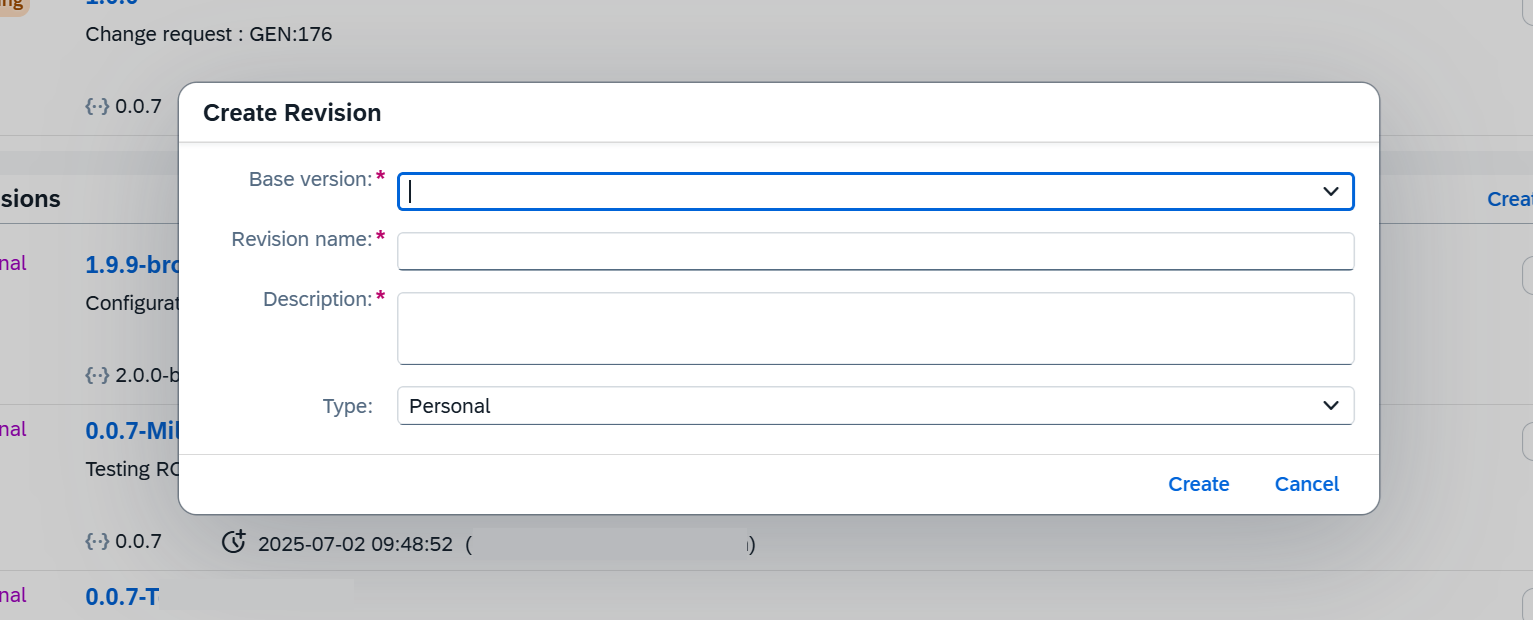This screenshot has height=620, width=1533.
Task: Click the code braces icon next to 2.0.0-b
Action: pos(97,375)
